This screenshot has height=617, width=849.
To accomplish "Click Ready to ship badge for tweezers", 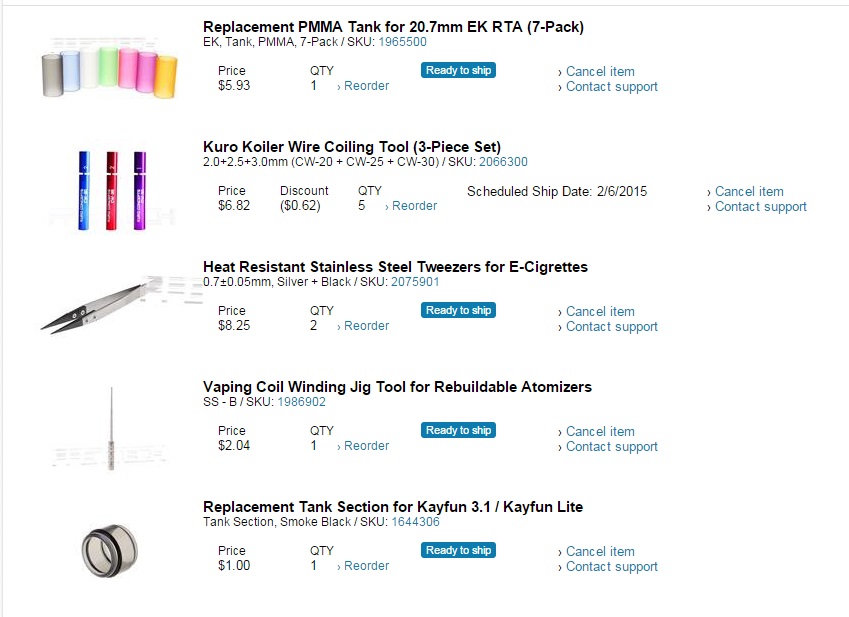I will click(x=458, y=310).
